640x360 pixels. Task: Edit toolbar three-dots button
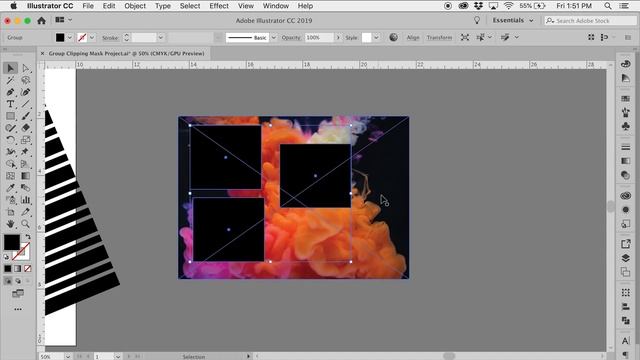point(18,309)
